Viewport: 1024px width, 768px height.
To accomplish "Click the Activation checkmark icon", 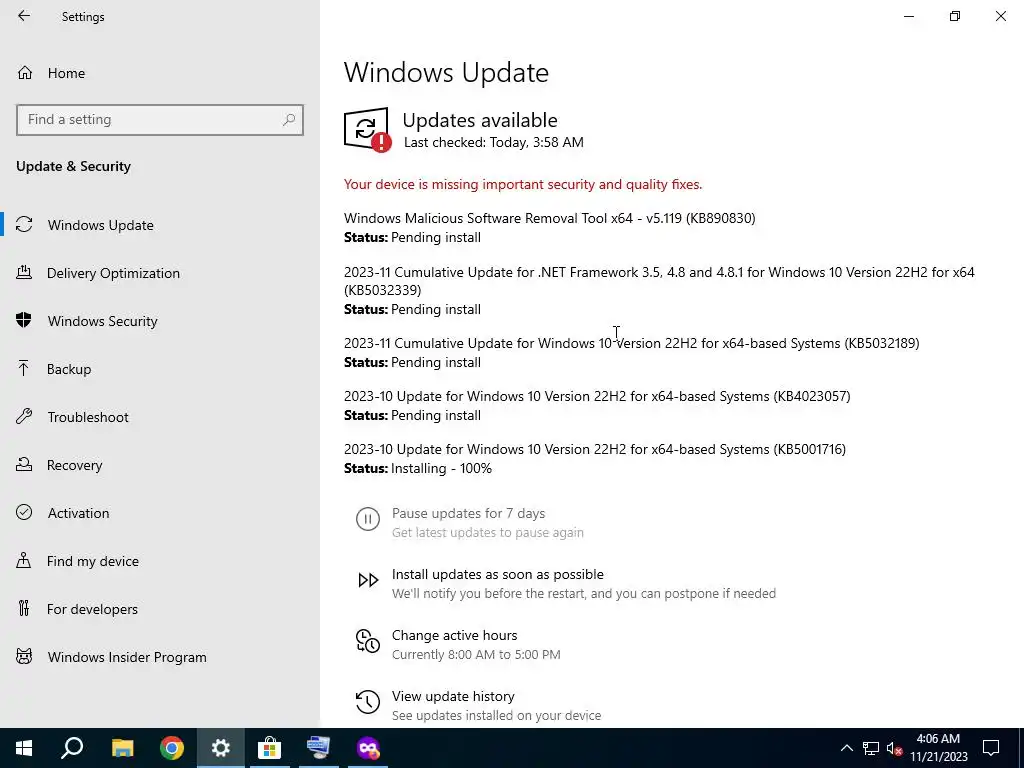I will click(24, 512).
